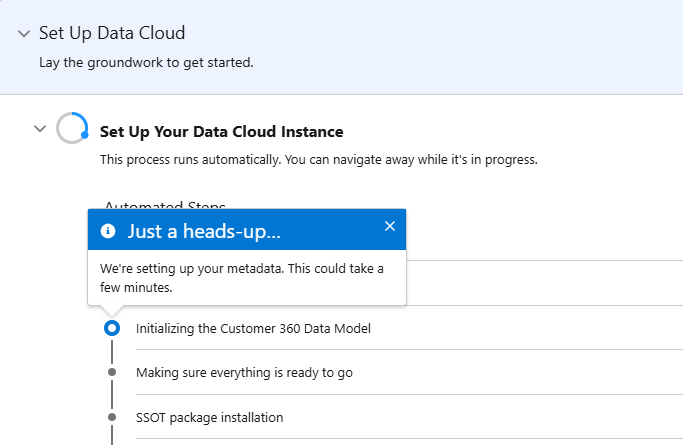The height and width of the screenshot is (445, 683).
Task: Select 'Making sure everything is ready to go'
Action: tap(244, 373)
